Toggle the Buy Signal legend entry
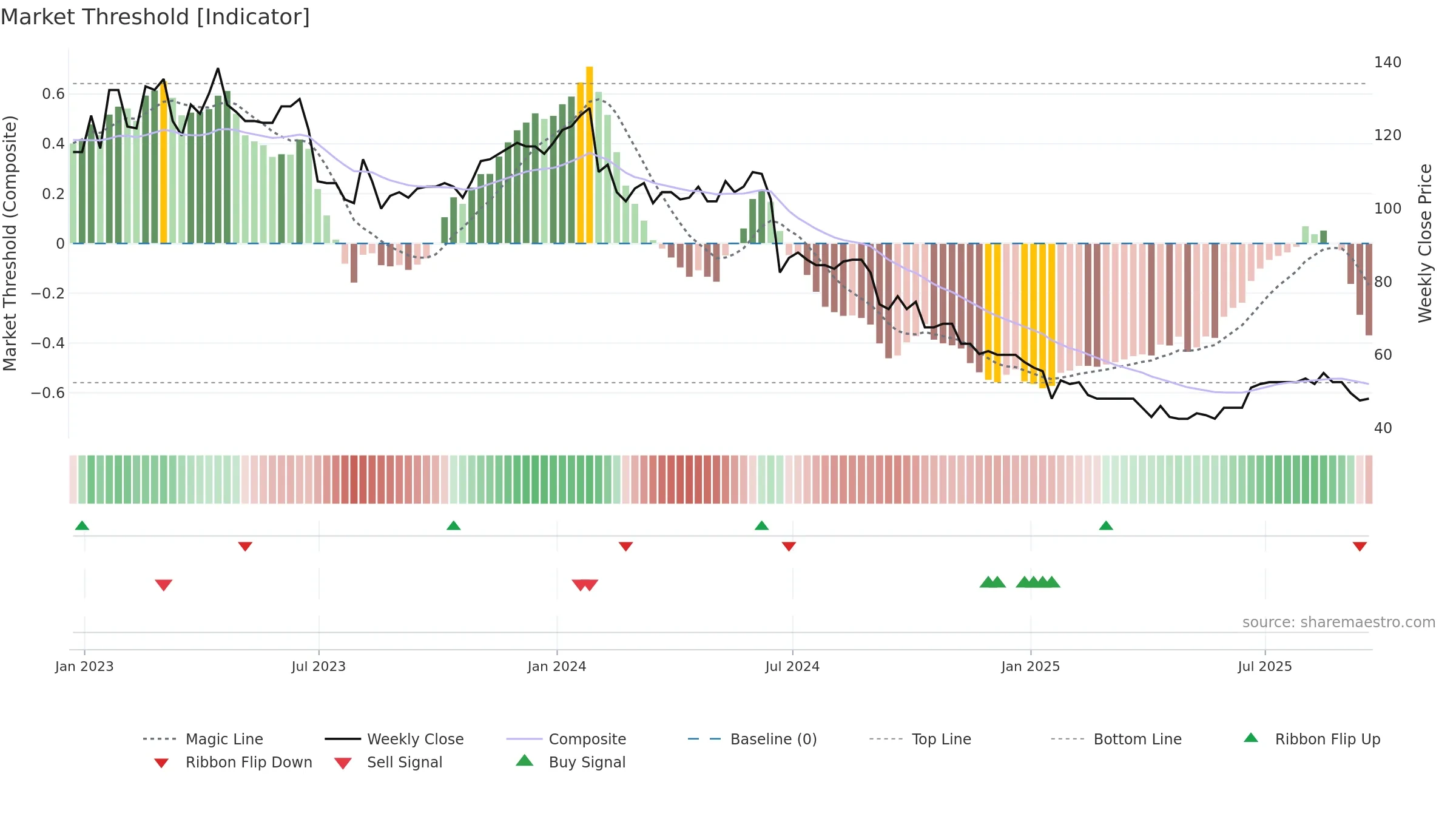 [570, 762]
